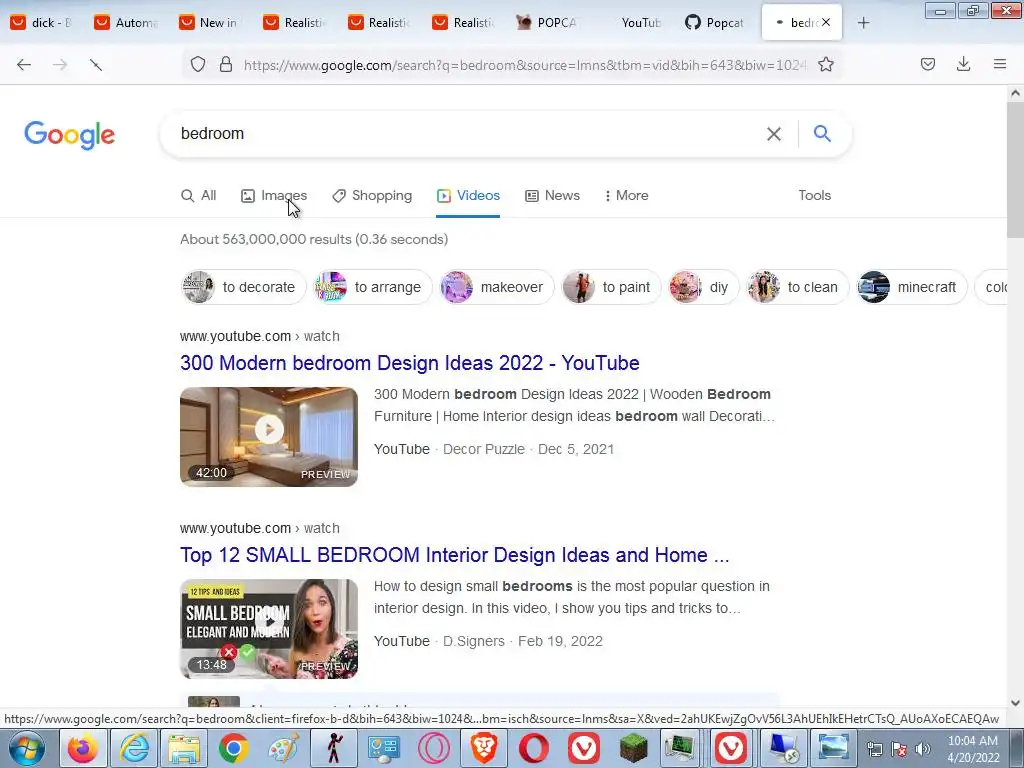Open Internet Explorer from the taskbar
The height and width of the screenshot is (768, 1024).
134,748
